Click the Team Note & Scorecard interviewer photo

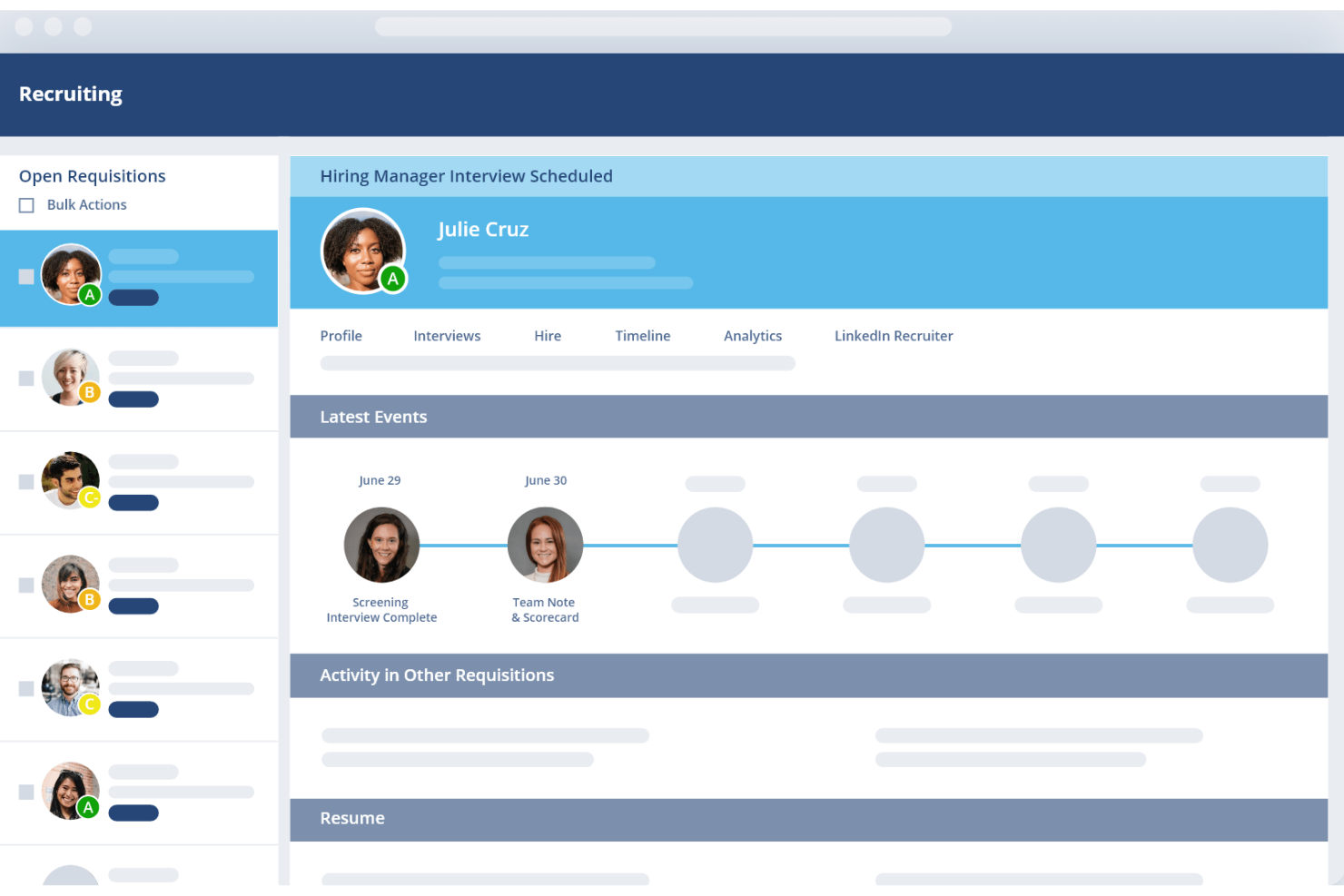[545, 545]
